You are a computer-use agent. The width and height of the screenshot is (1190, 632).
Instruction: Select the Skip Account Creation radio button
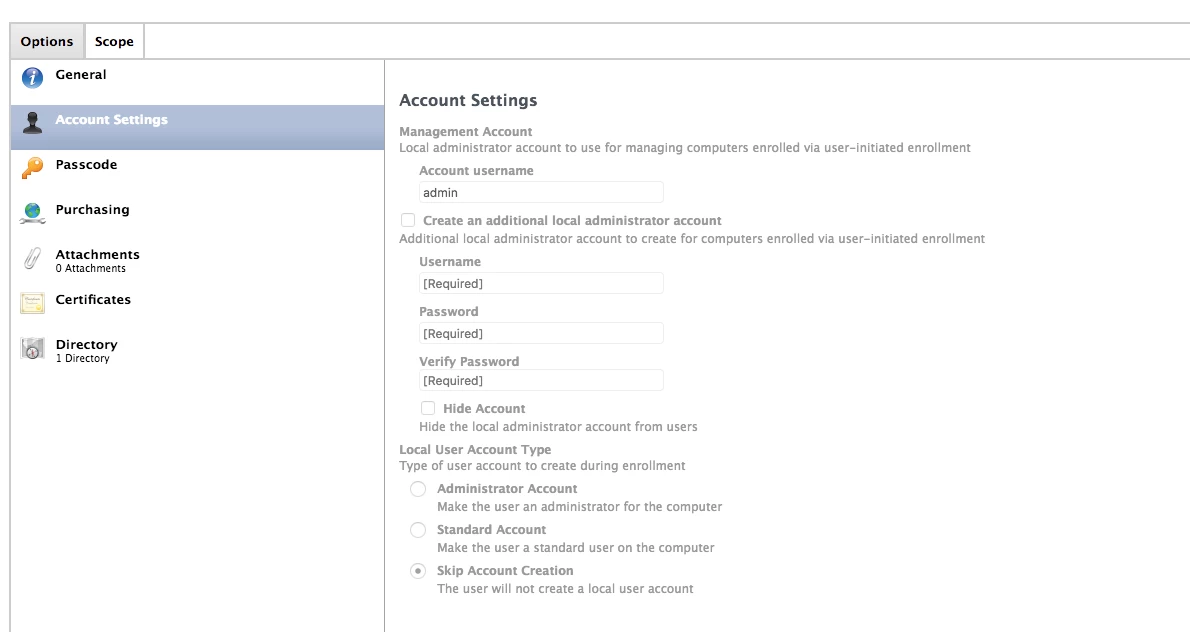(418, 571)
